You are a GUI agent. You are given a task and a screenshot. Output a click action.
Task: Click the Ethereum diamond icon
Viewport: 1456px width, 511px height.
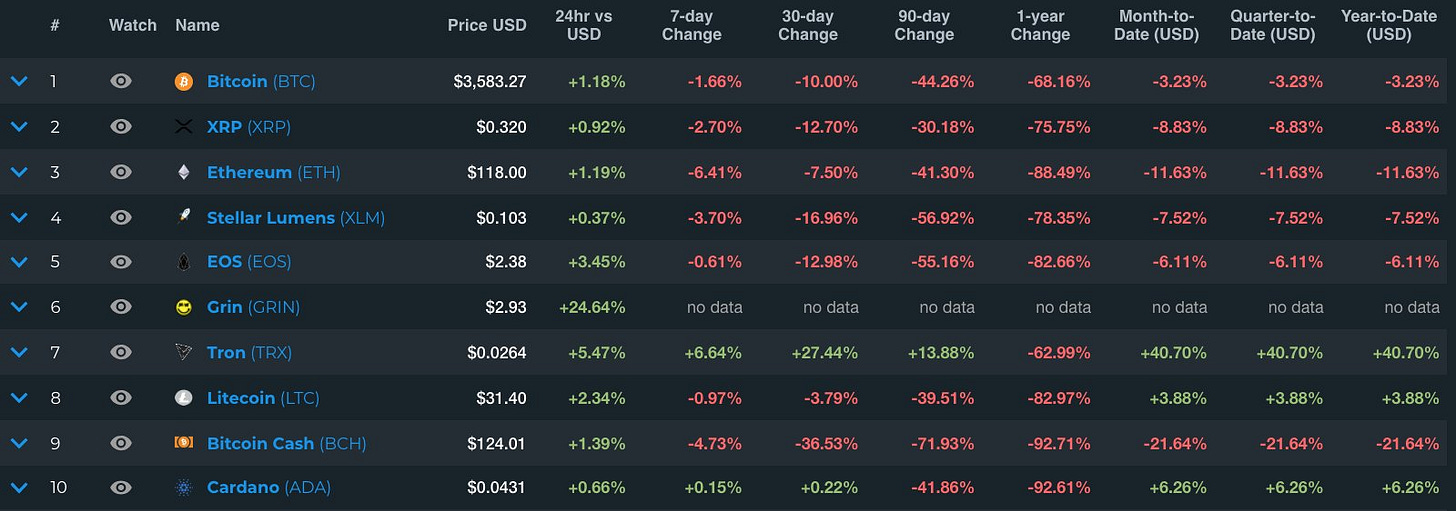[x=183, y=172]
